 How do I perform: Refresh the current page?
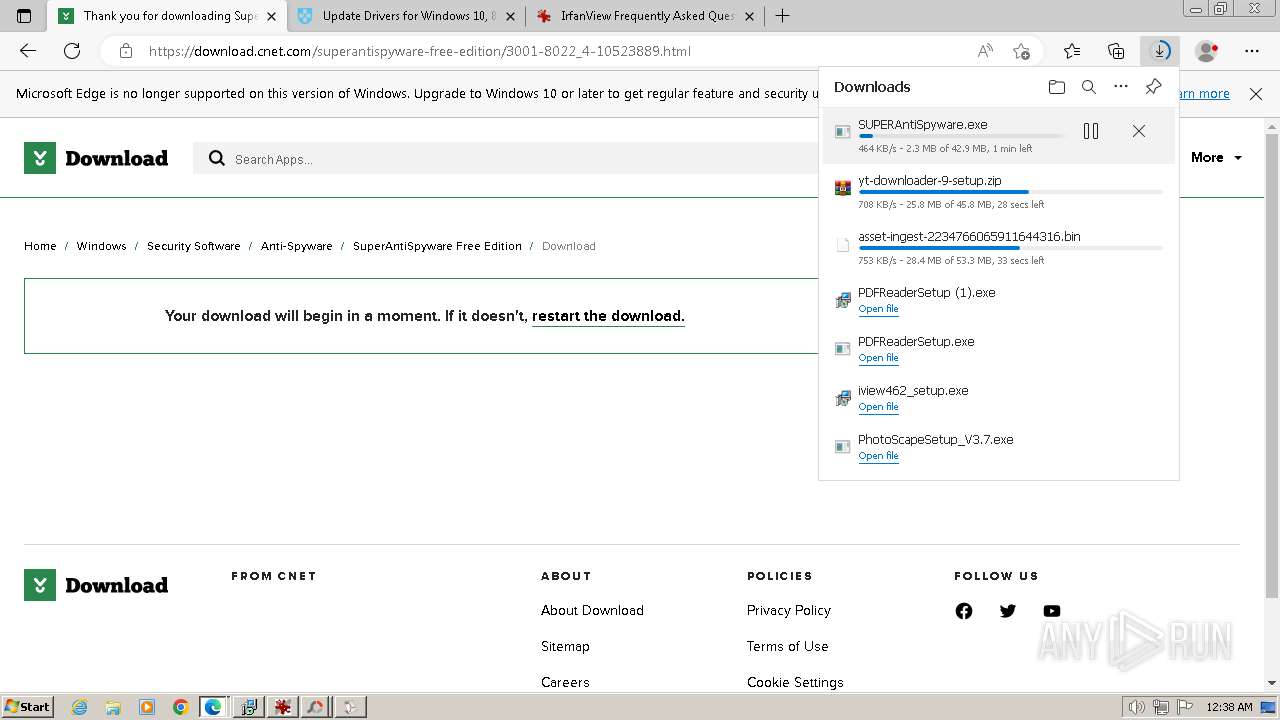click(x=72, y=51)
